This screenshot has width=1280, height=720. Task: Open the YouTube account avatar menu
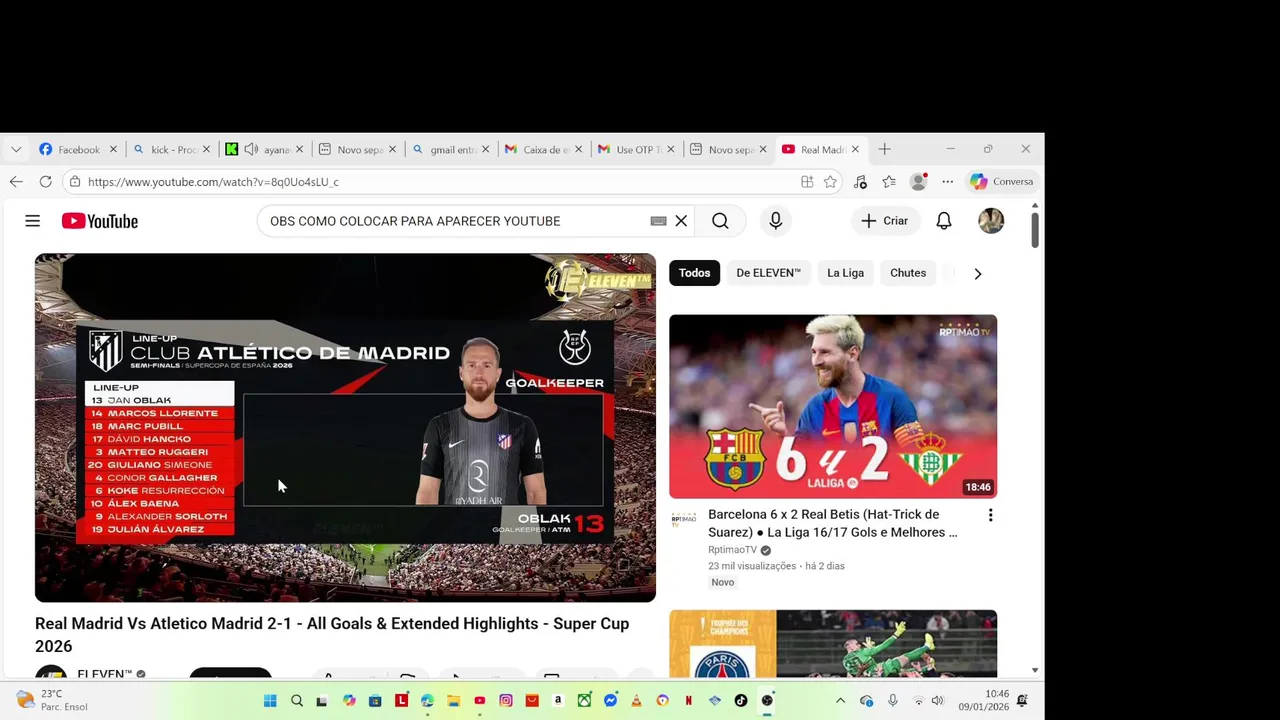point(991,221)
